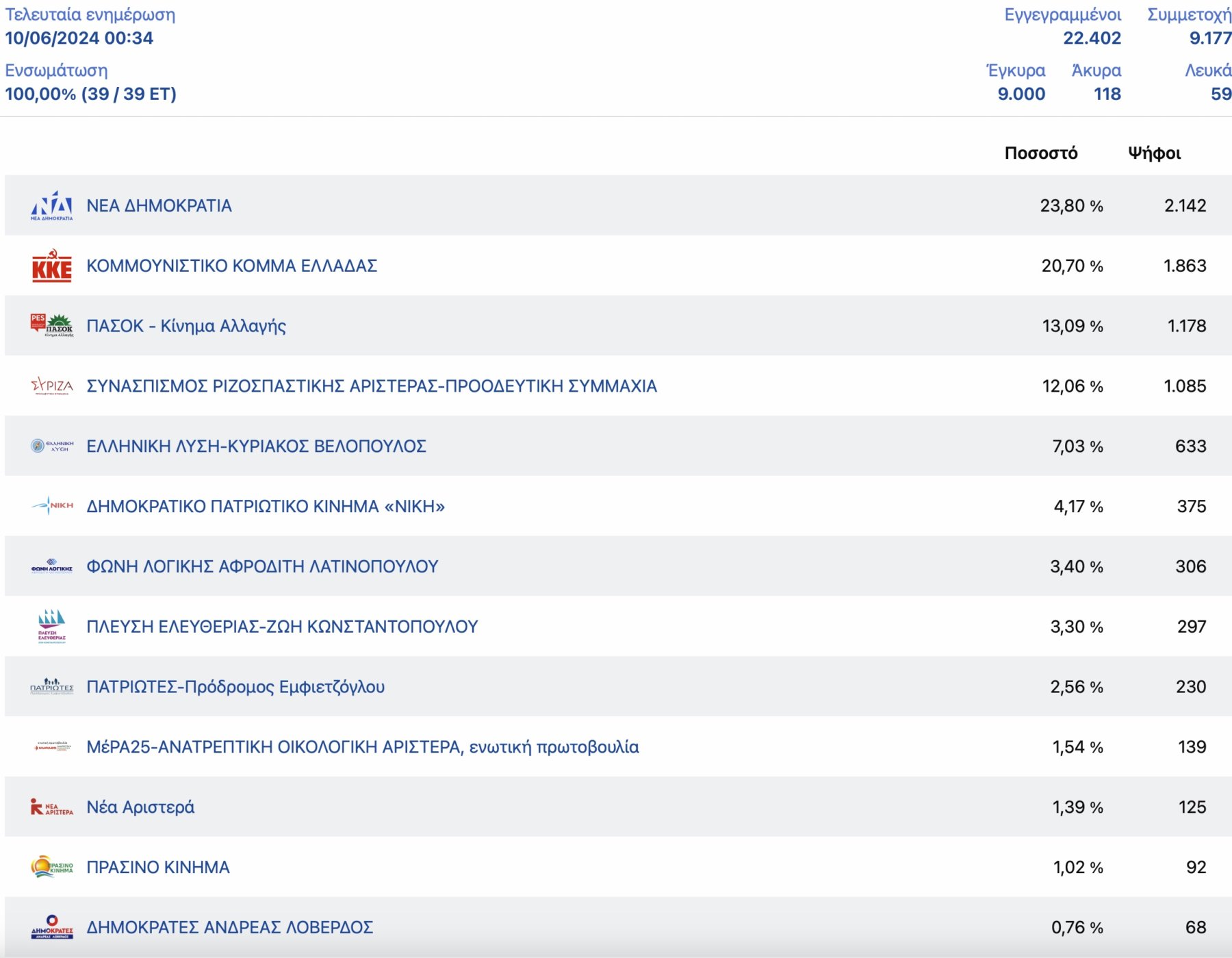Image resolution: width=1232 pixels, height=958 pixels.
Task: Click the 13,09 % percentage value
Action: click(1073, 326)
